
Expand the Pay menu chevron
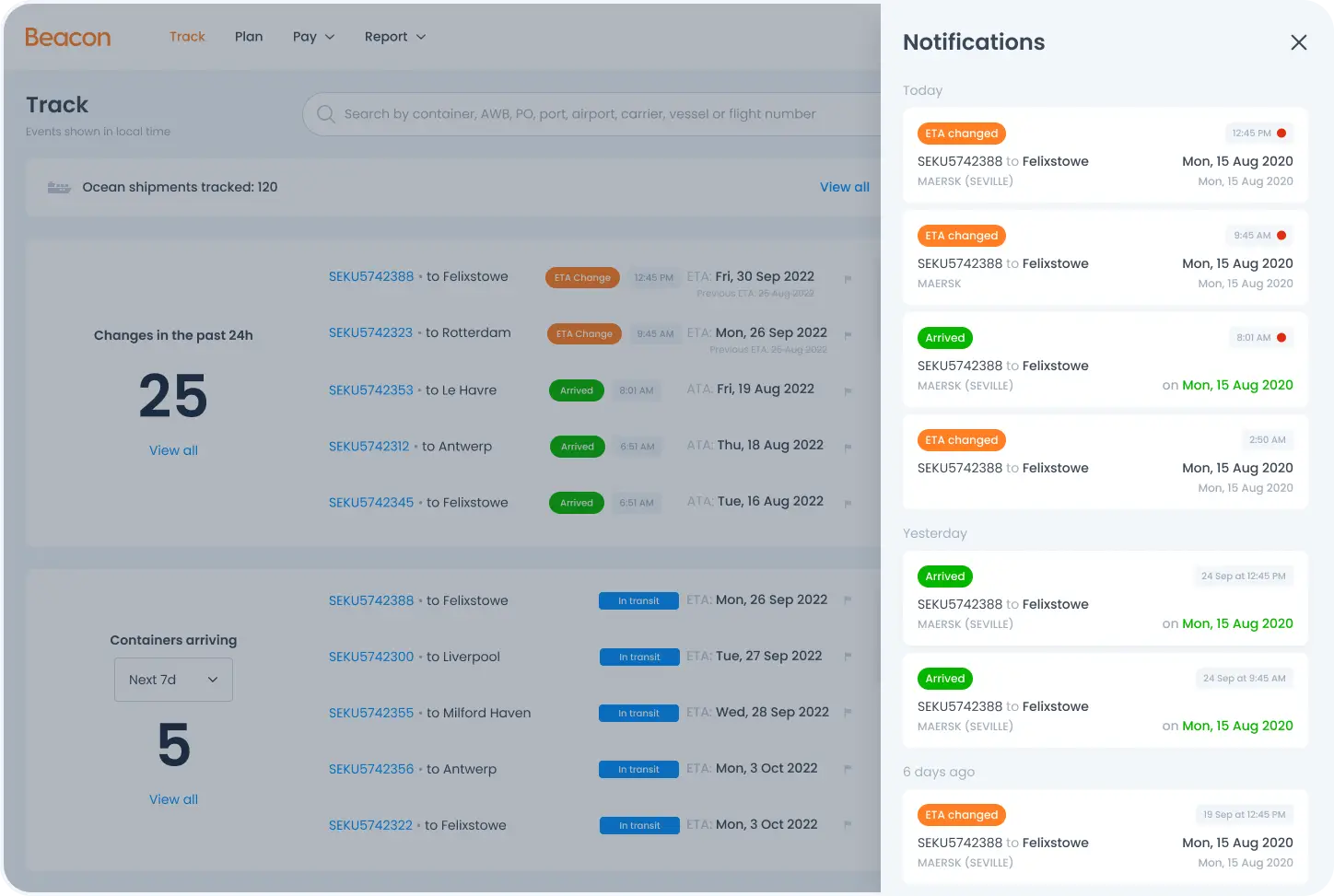[332, 37]
